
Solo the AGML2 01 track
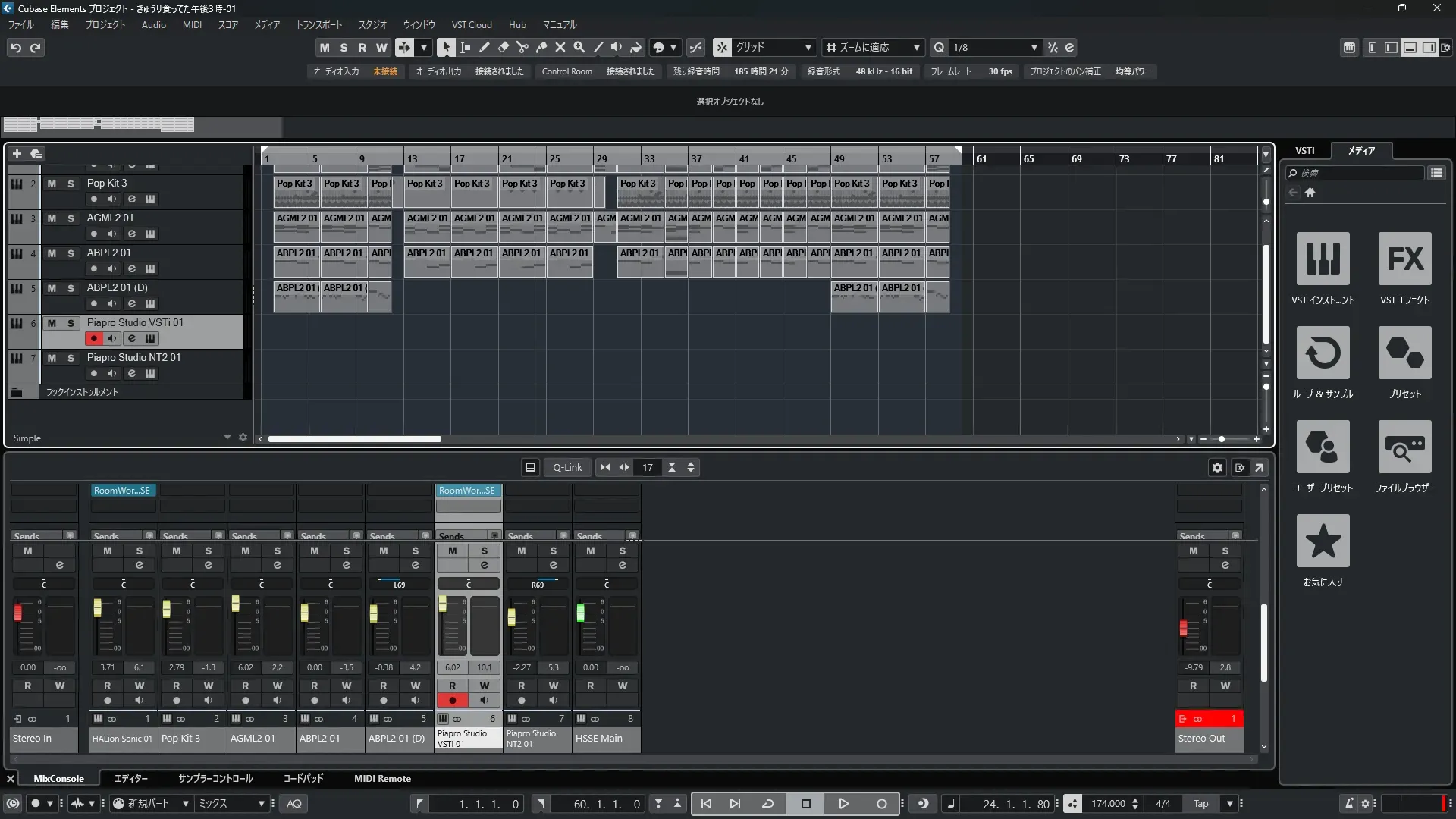click(x=71, y=218)
